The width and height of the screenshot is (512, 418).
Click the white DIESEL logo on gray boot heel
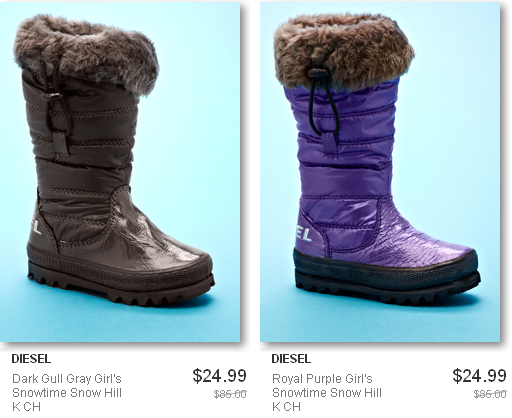[x=36, y=226]
